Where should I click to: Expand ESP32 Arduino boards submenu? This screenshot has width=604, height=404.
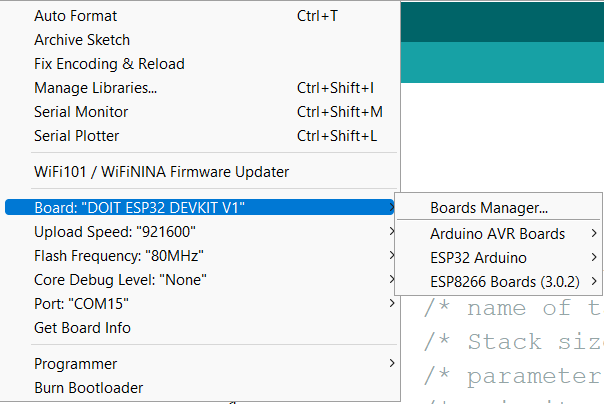tap(498, 258)
